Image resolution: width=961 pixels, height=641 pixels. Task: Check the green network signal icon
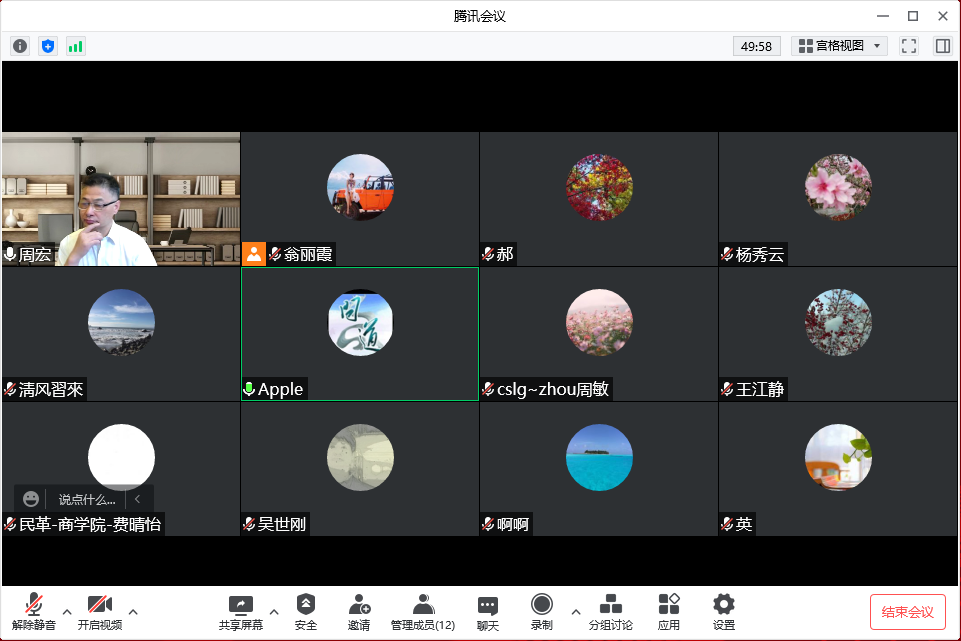(x=75, y=46)
